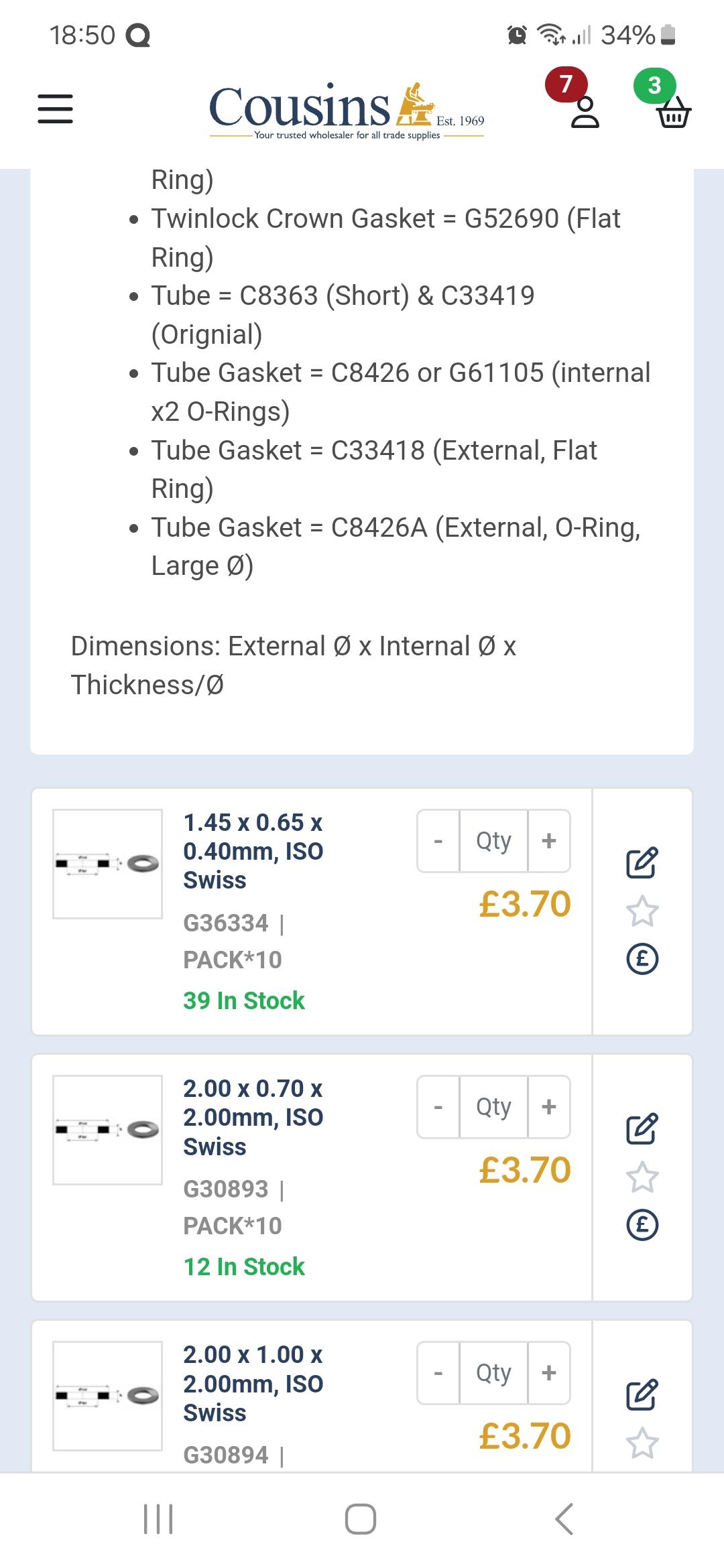Image resolution: width=724 pixels, height=1568 pixels.
Task: Show pound price breaks for G36334
Action: pos(642,959)
